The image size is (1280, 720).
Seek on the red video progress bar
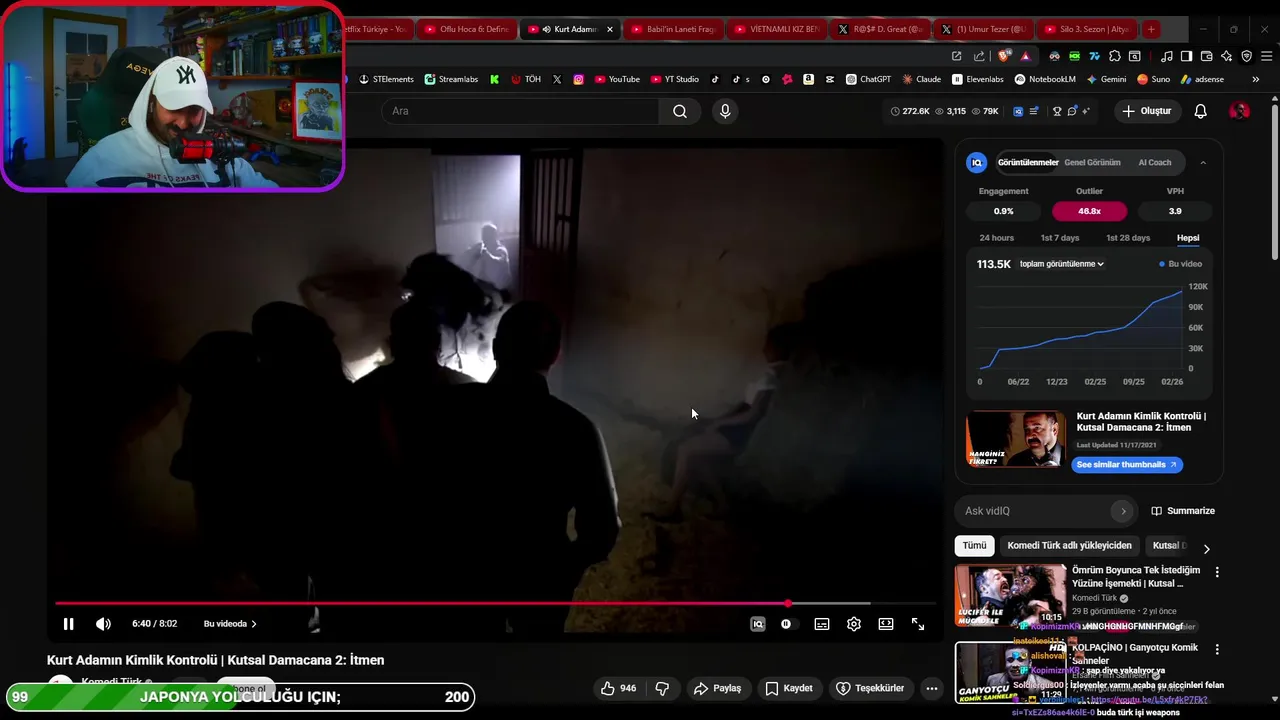click(496, 603)
